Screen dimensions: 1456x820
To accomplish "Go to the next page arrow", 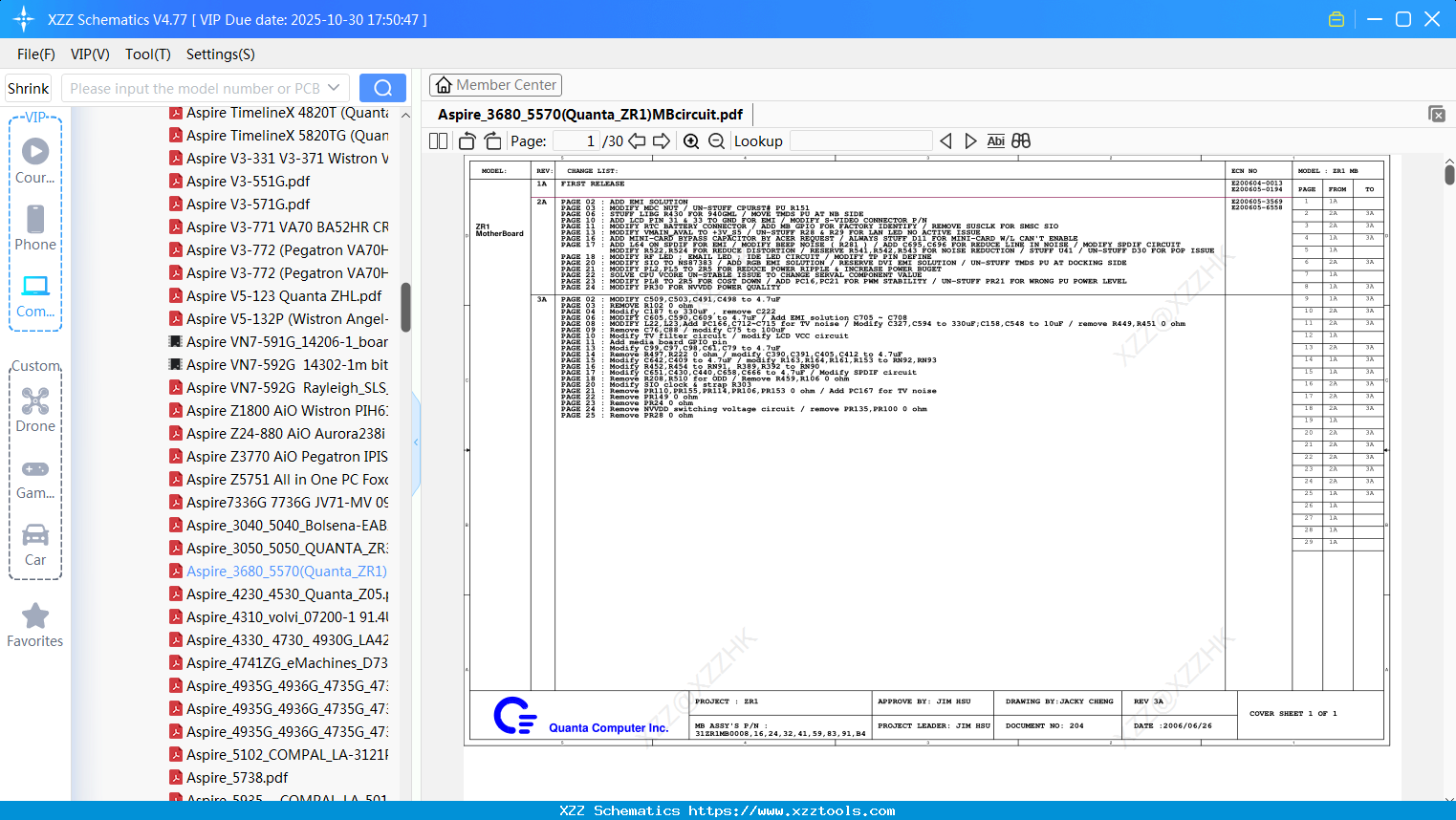I will click(661, 141).
